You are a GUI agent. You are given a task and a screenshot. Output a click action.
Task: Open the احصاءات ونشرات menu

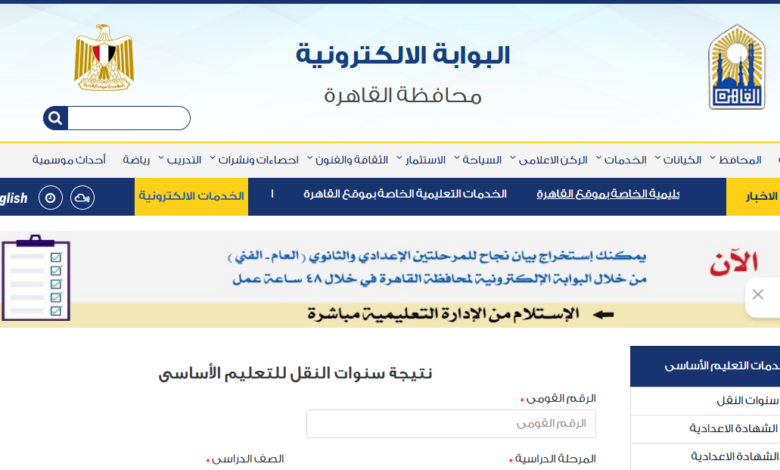(x=258, y=160)
